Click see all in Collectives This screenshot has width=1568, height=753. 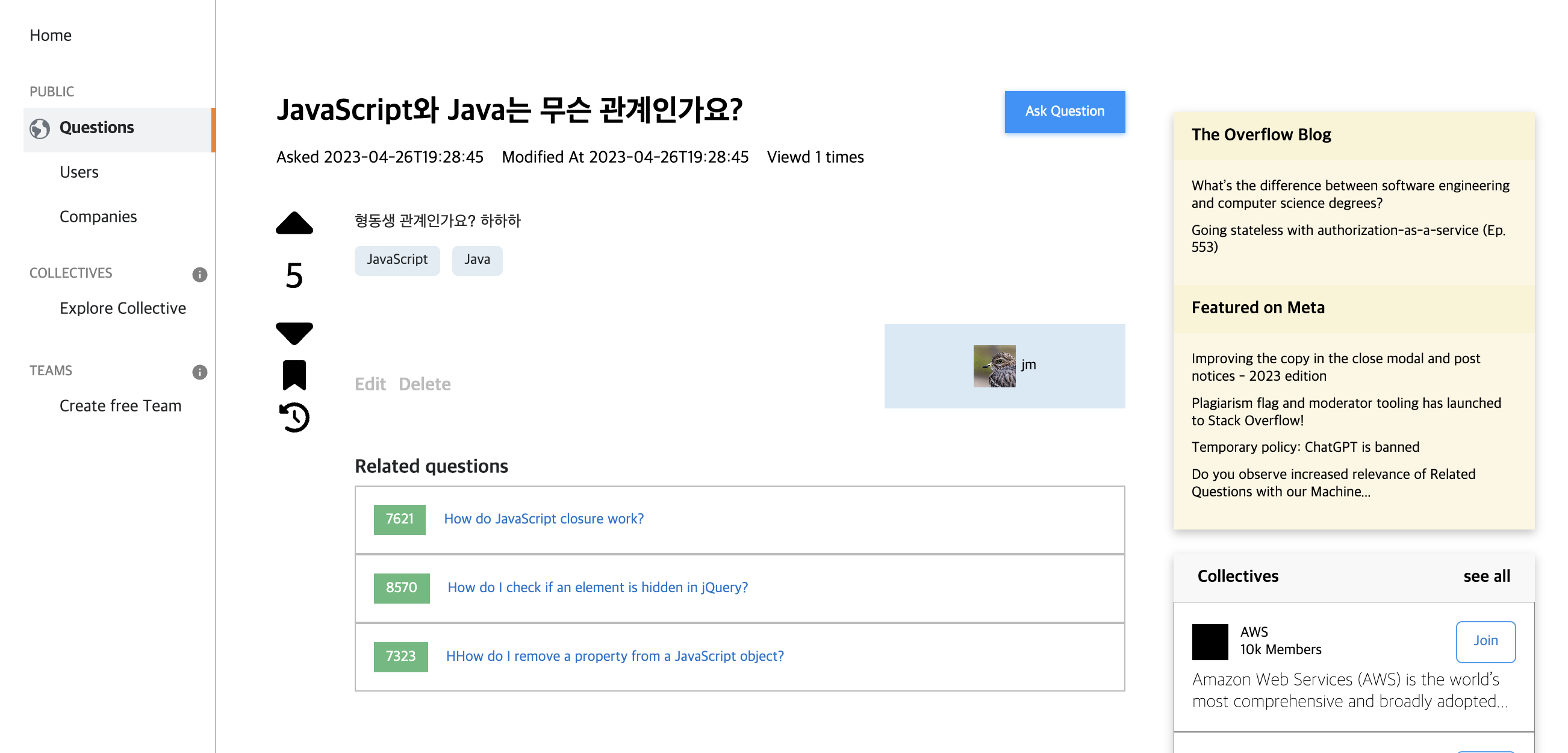(1487, 576)
